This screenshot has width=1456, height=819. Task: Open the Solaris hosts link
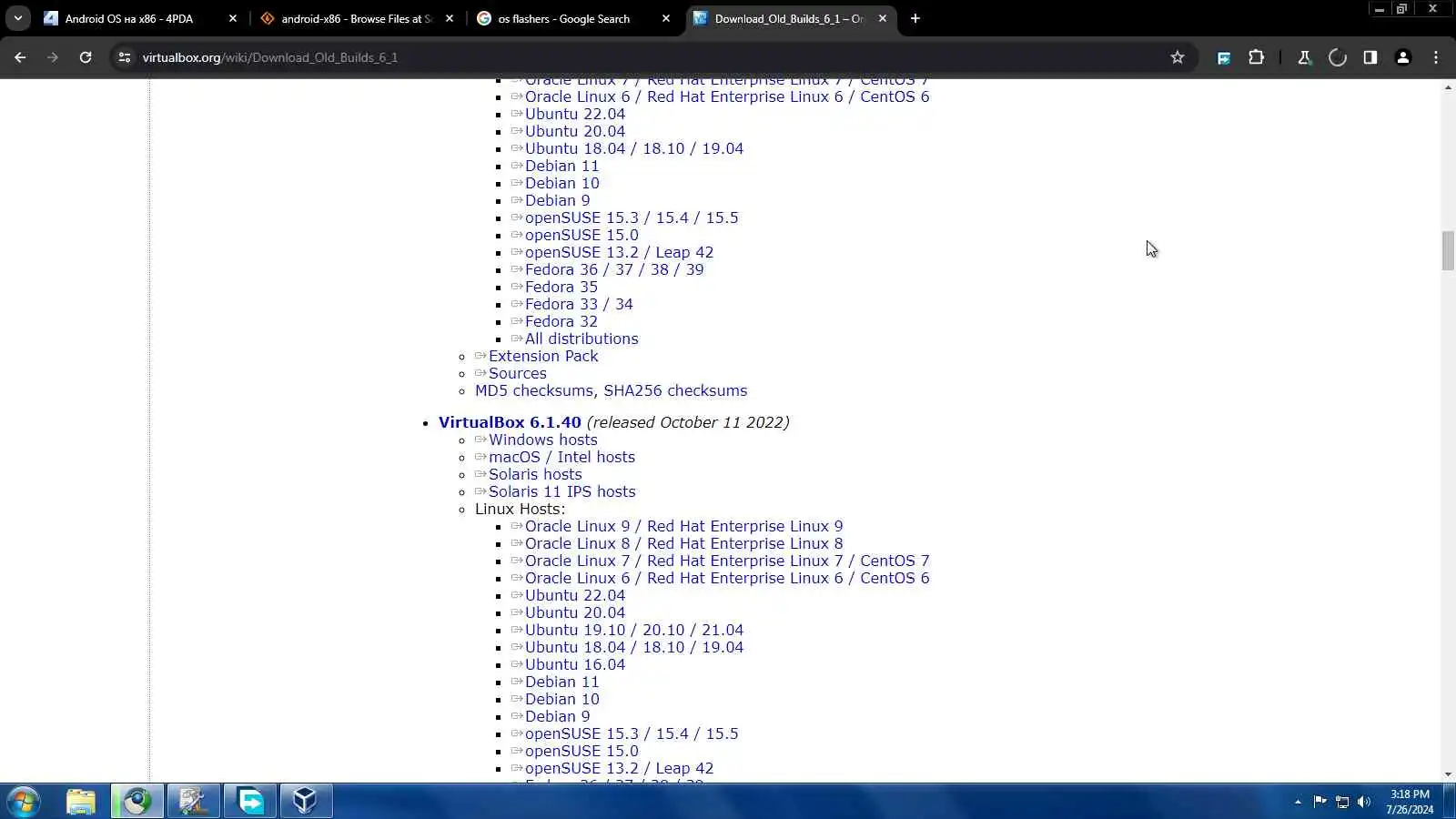tap(535, 474)
